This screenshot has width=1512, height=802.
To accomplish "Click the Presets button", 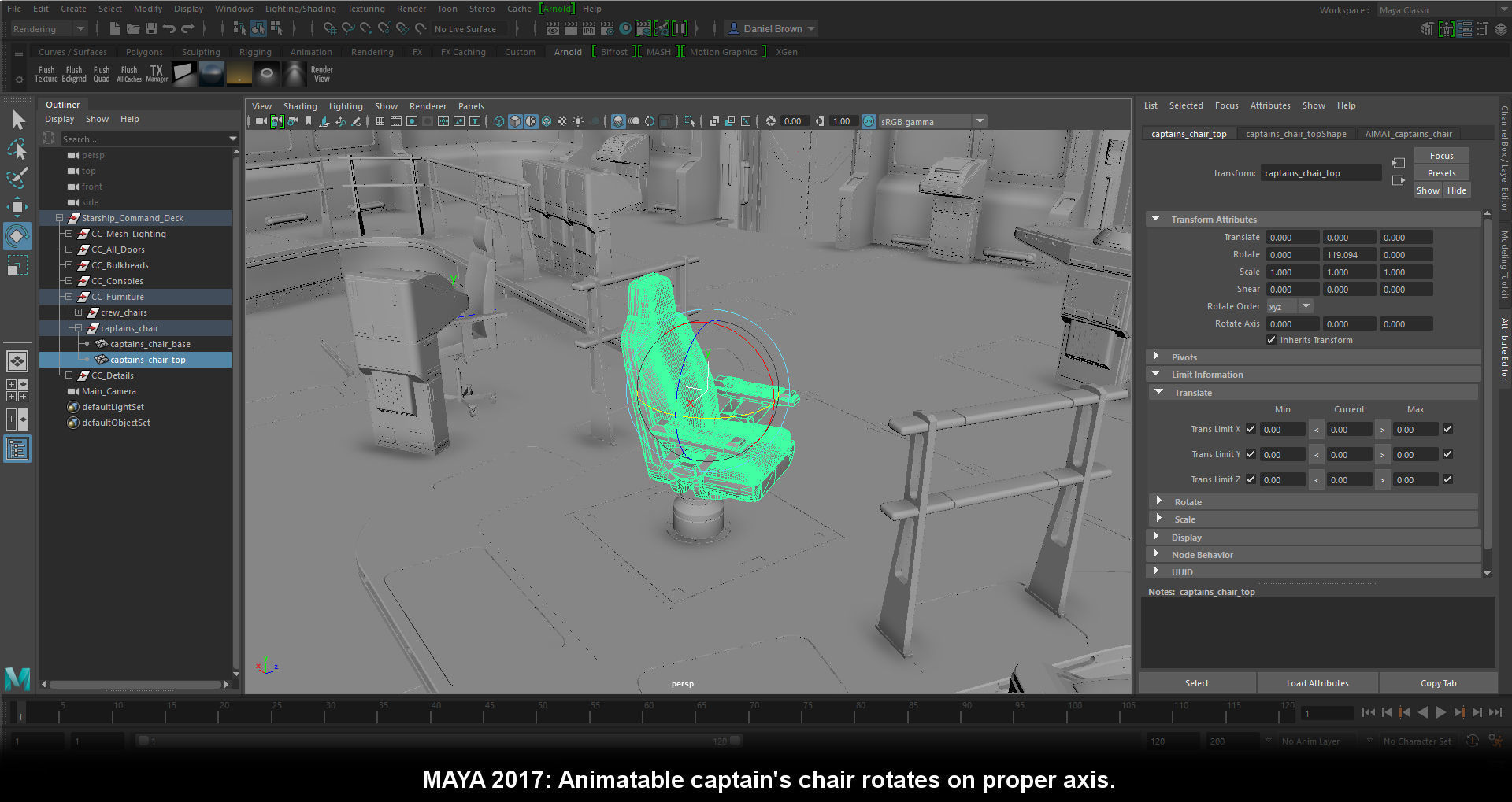I will point(1441,173).
